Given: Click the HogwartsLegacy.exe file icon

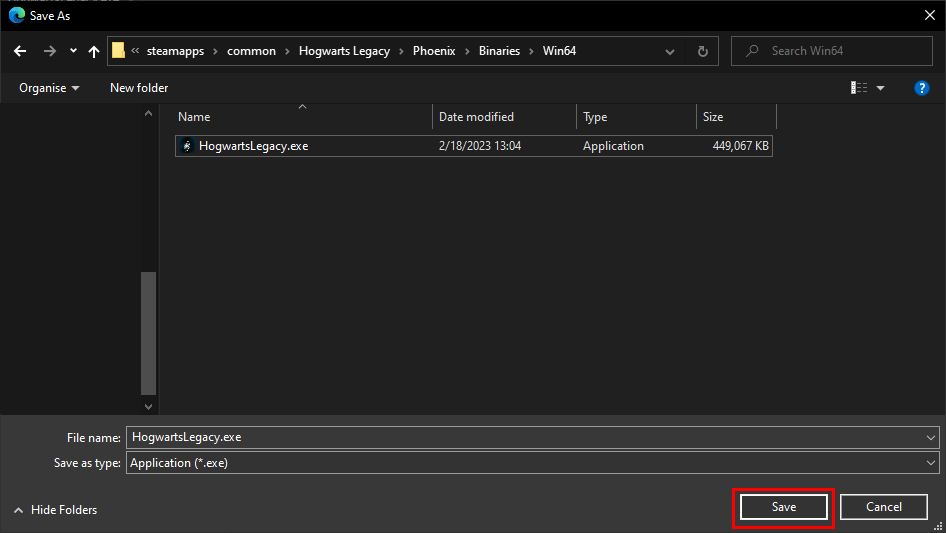Looking at the screenshot, I should click(x=186, y=146).
